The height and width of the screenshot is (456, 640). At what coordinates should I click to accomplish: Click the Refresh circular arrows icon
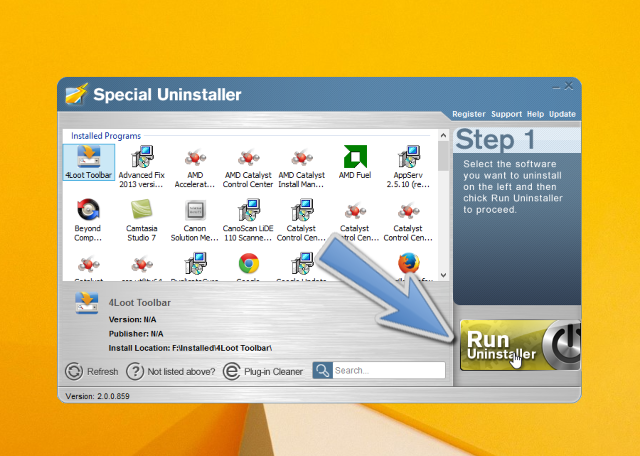pyautogui.click(x=74, y=371)
